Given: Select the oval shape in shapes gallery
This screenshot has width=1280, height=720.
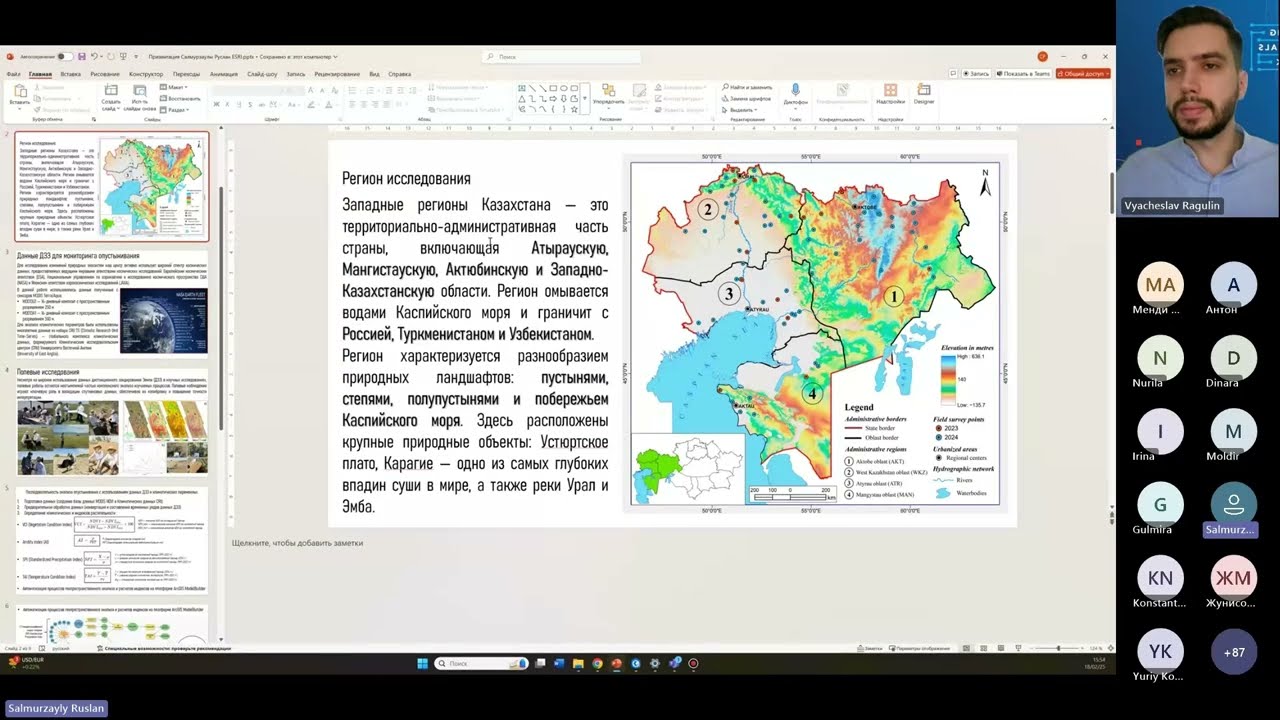Looking at the screenshot, I should (x=562, y=88).
